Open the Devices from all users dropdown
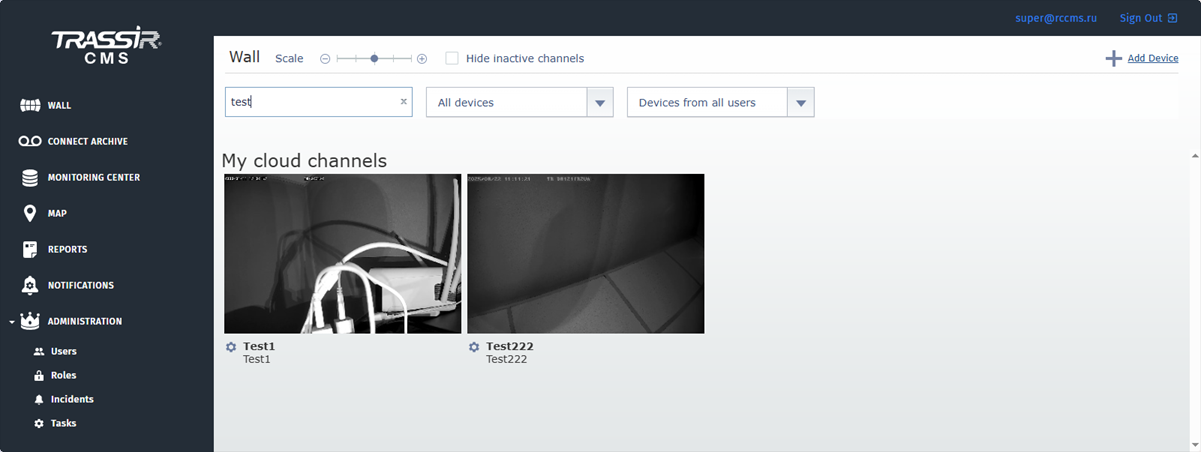The image size is (1201, 452). (x=800, y=102)
